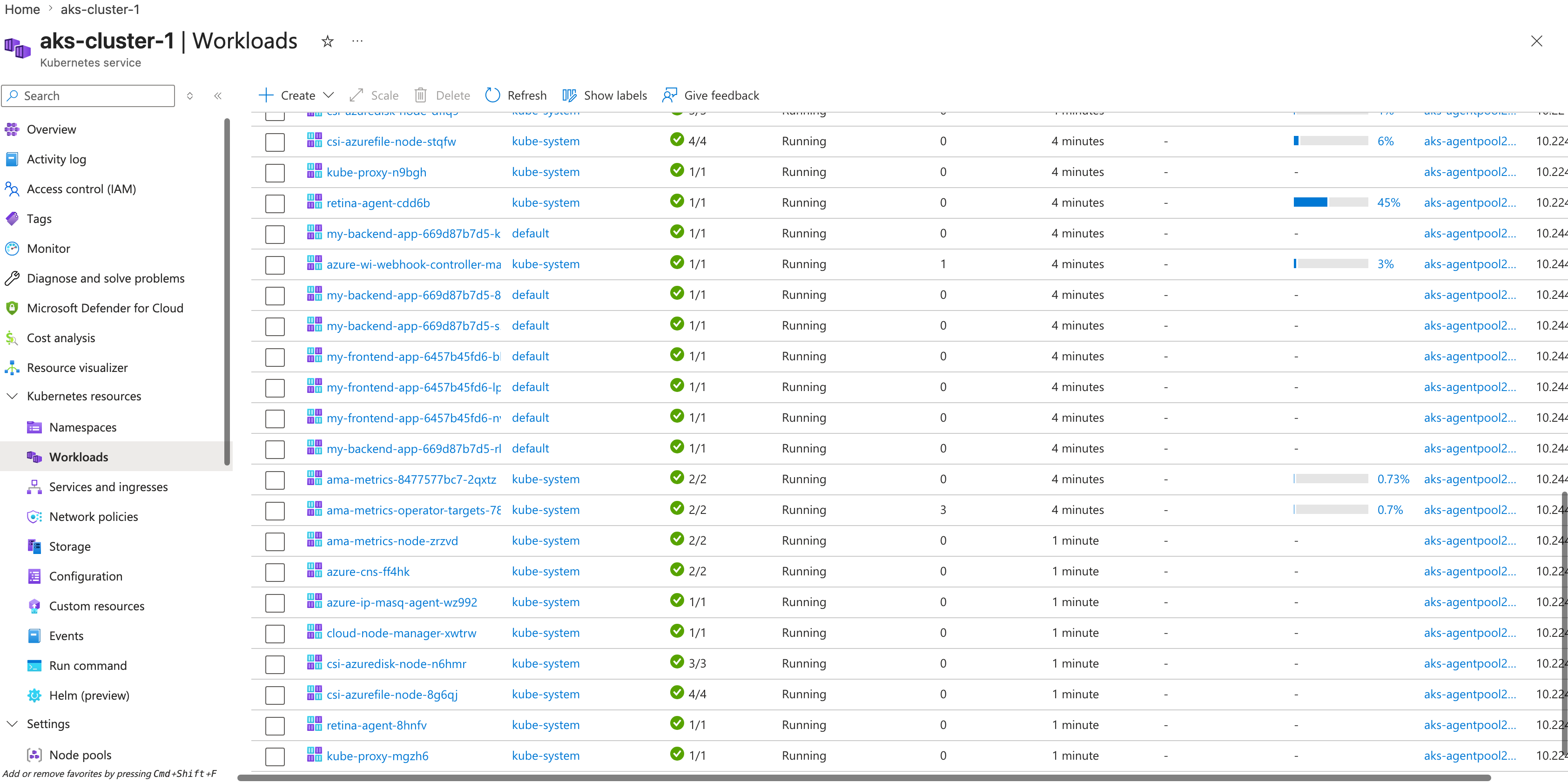Click the sidebar Search input field

click(x=88, y=95)
